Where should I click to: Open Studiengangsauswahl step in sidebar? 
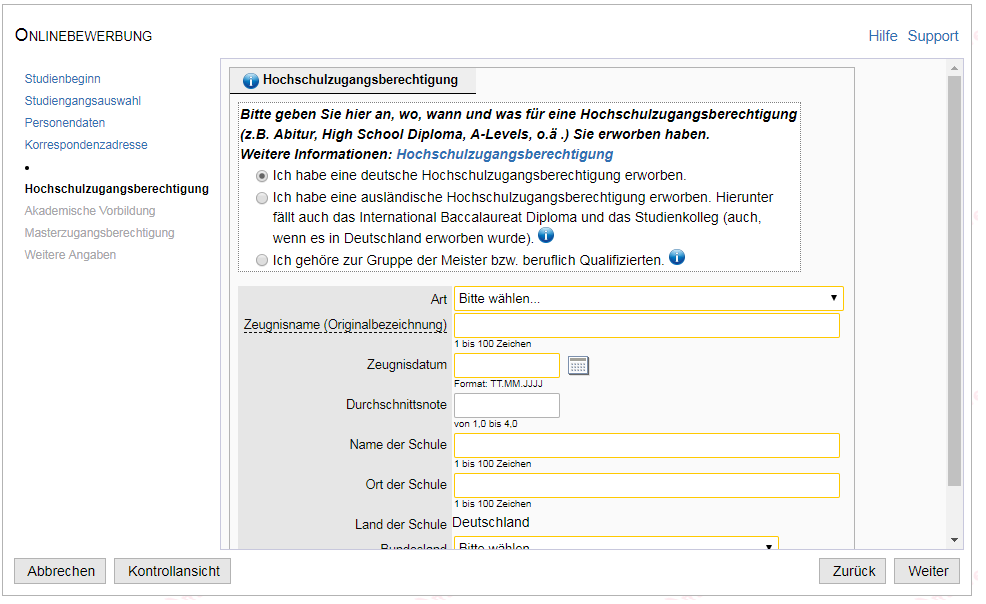click(82, 101)
